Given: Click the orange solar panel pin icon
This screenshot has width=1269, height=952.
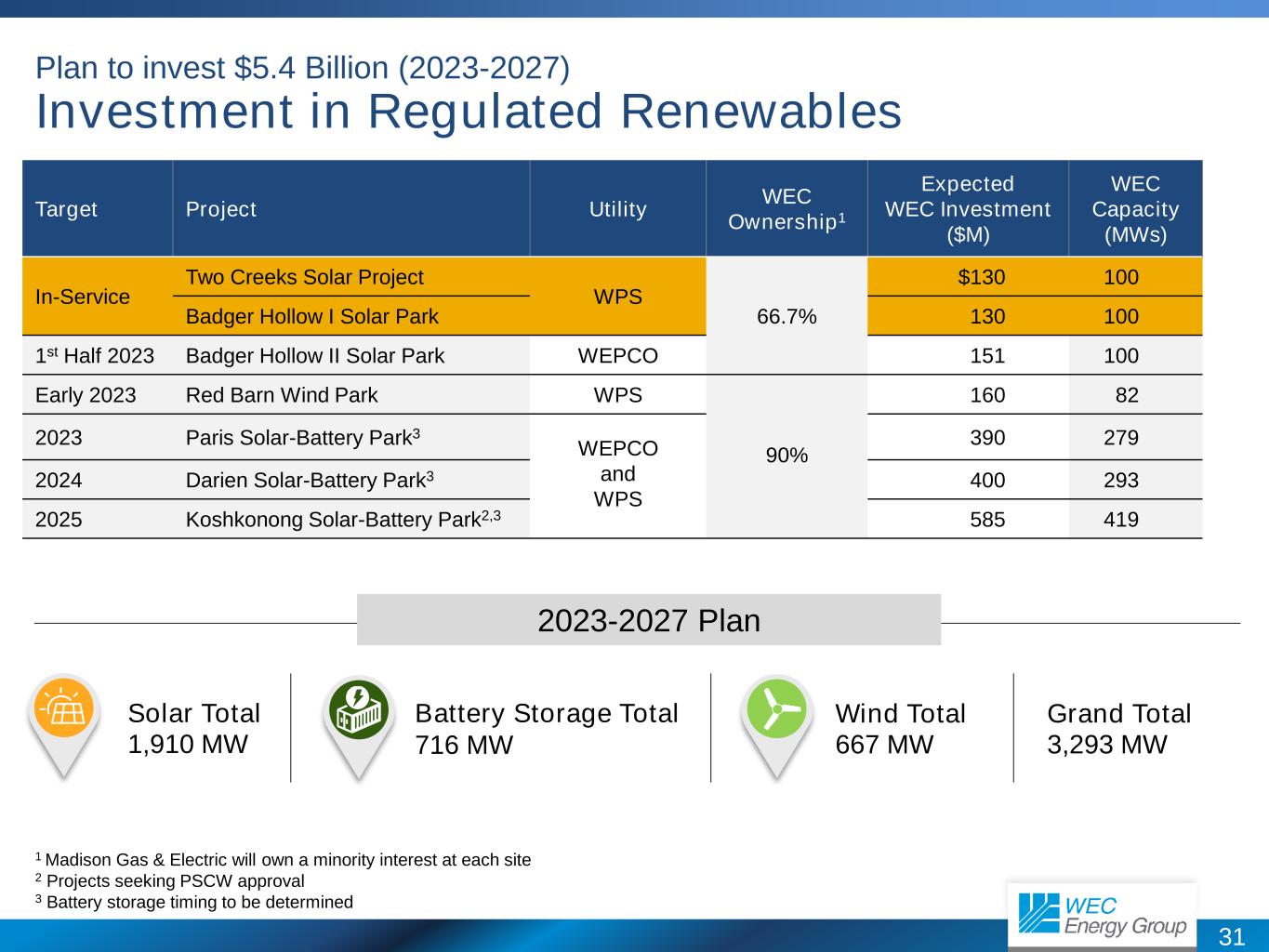Looking at the screenshot, I should click(x=63, y=713).
